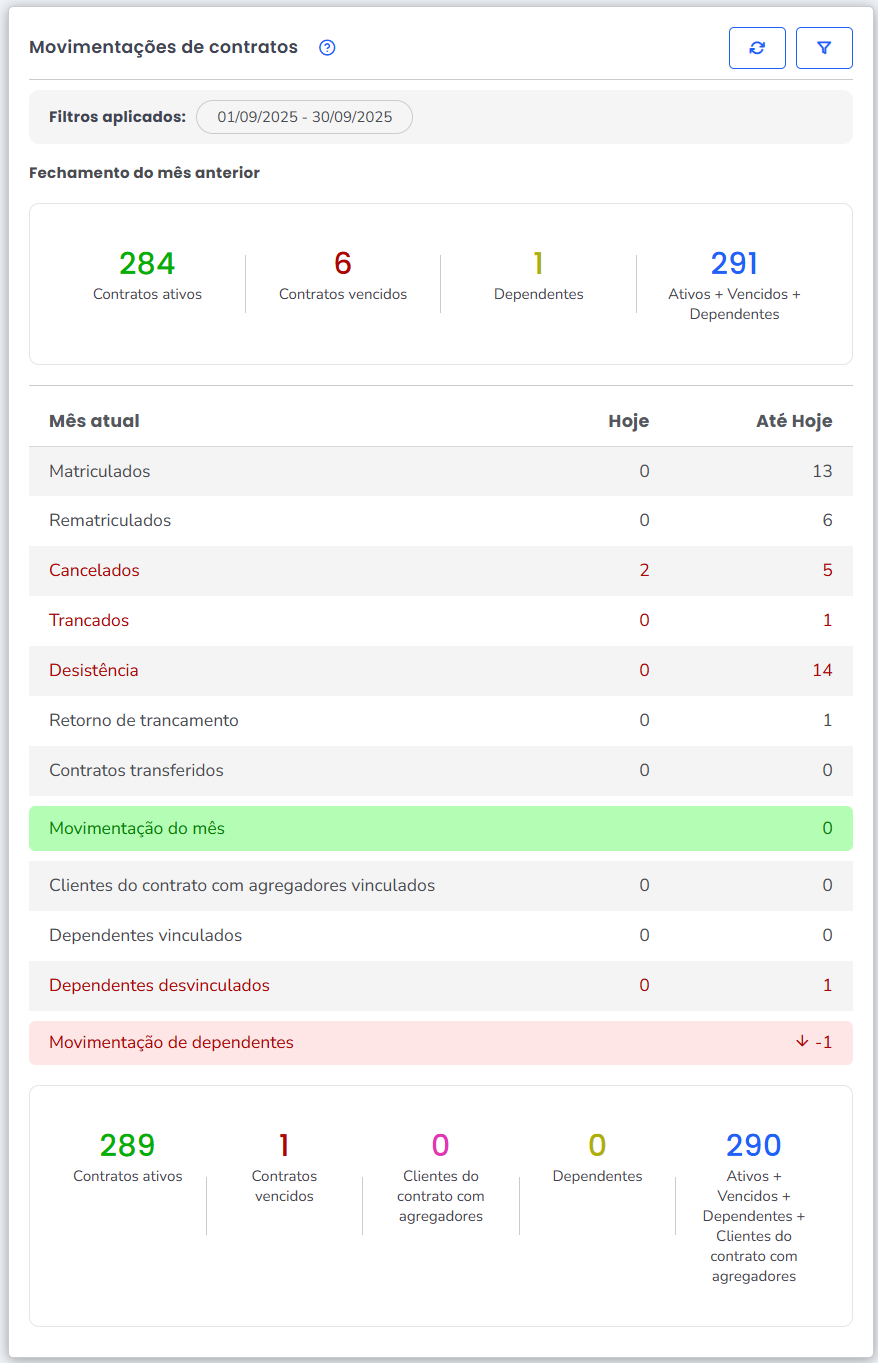
Task: Click the 289 Contratos ativos total
Action: [x=127, y=1145]
